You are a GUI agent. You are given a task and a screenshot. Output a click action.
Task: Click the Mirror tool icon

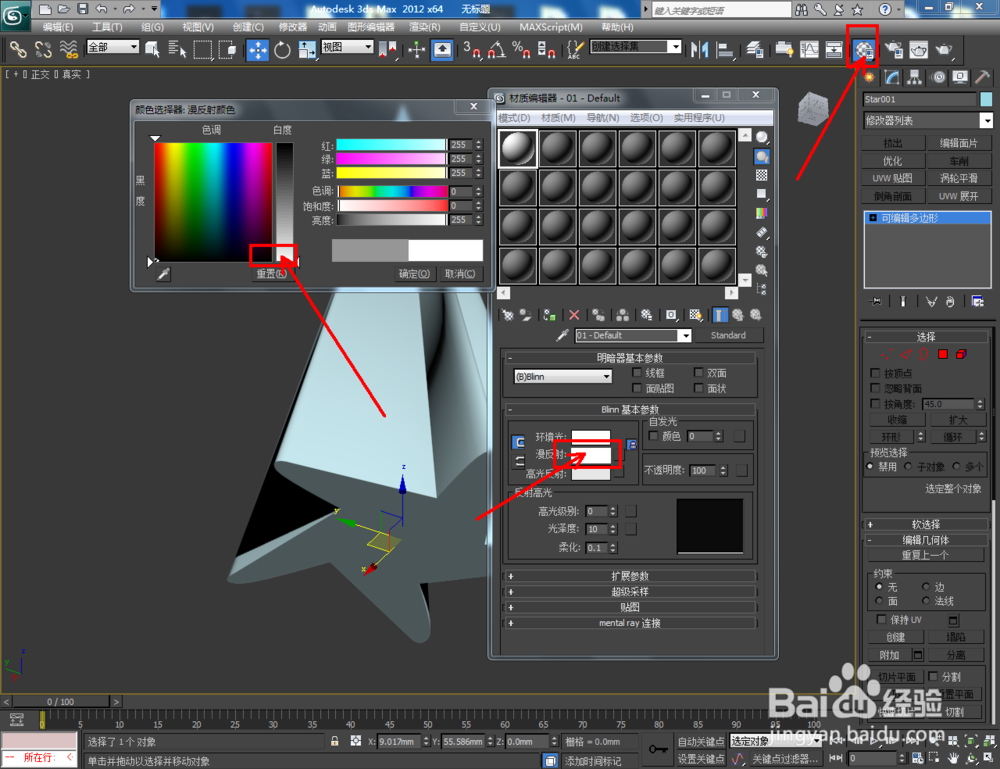[x=700, y=49]
